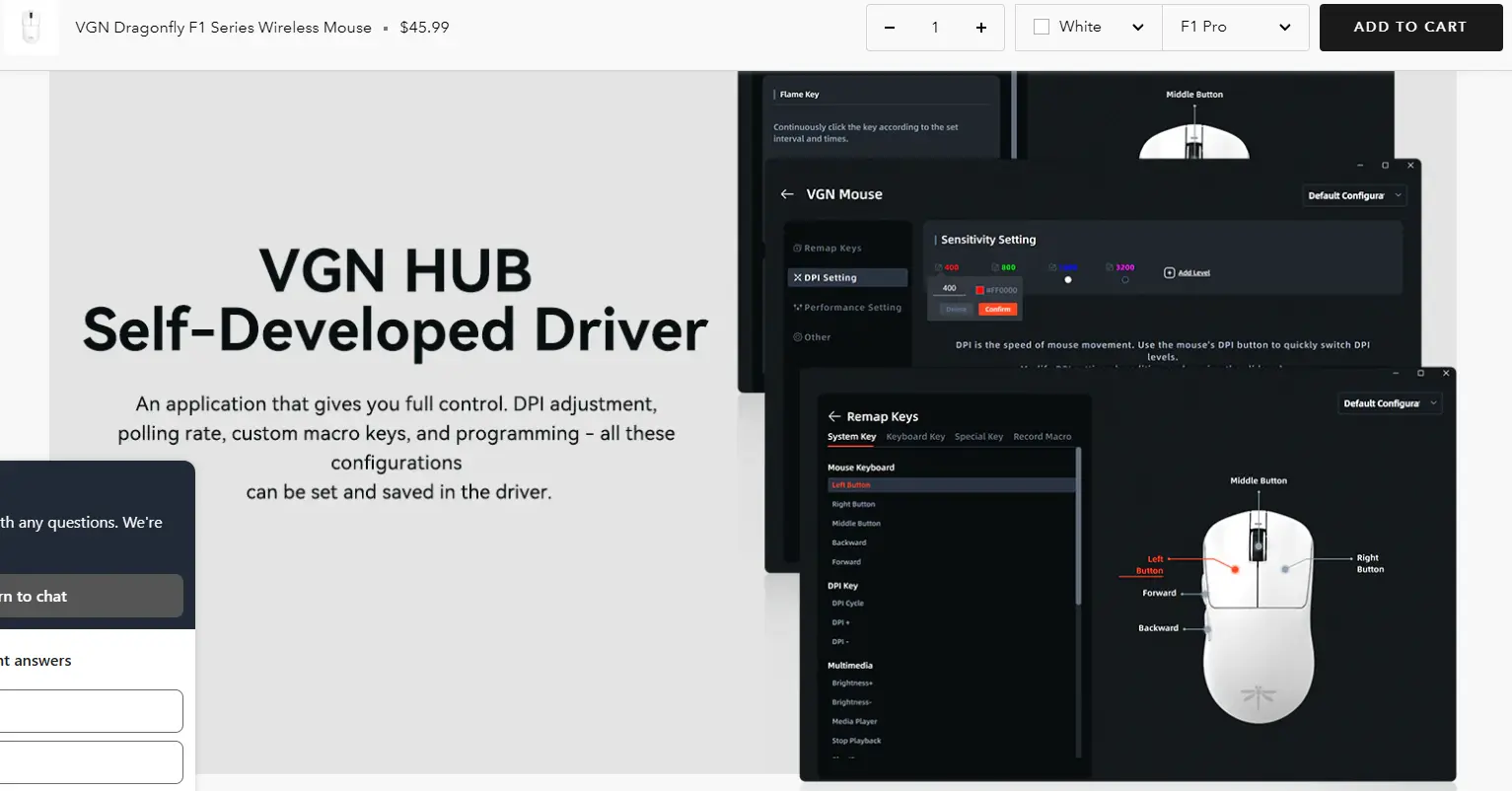The width and height of the screenshot is (1512, 791).
Task: Click Middle Button label above Remap Keys mouse diagram
Action: pyautogui.click(x=1258, y=481)
